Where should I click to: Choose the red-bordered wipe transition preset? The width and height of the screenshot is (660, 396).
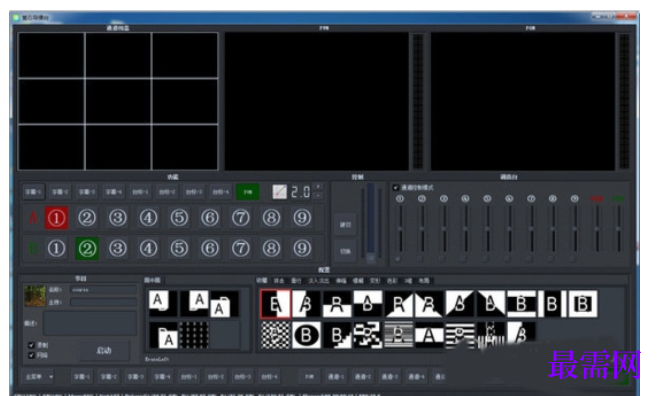tap(276, 304)
